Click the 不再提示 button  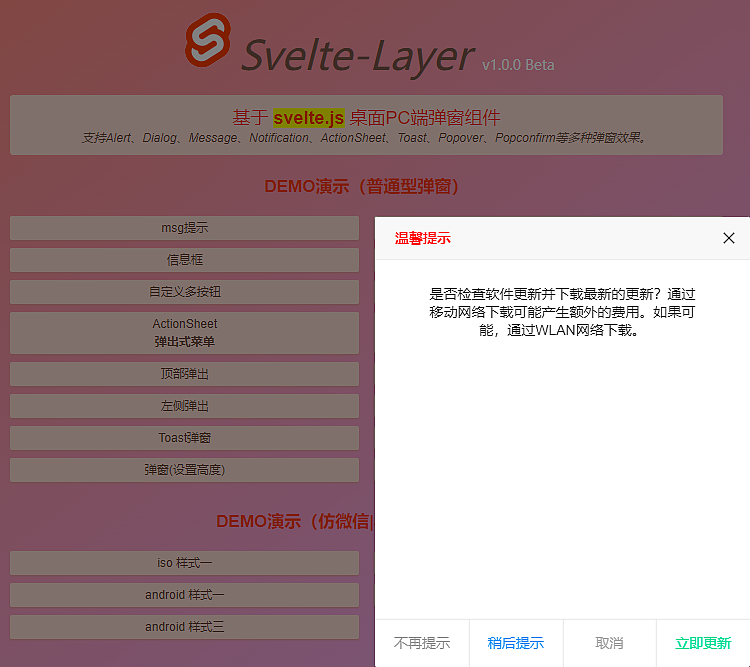coord(422,643)
